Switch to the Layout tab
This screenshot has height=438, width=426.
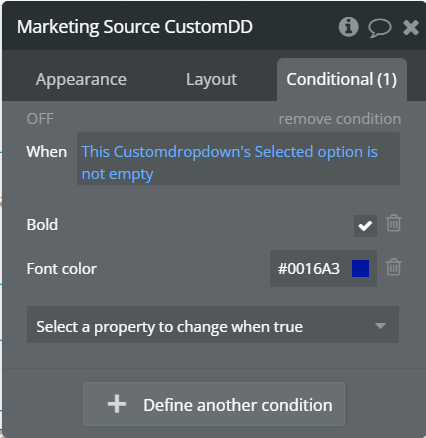click(211, 80)
